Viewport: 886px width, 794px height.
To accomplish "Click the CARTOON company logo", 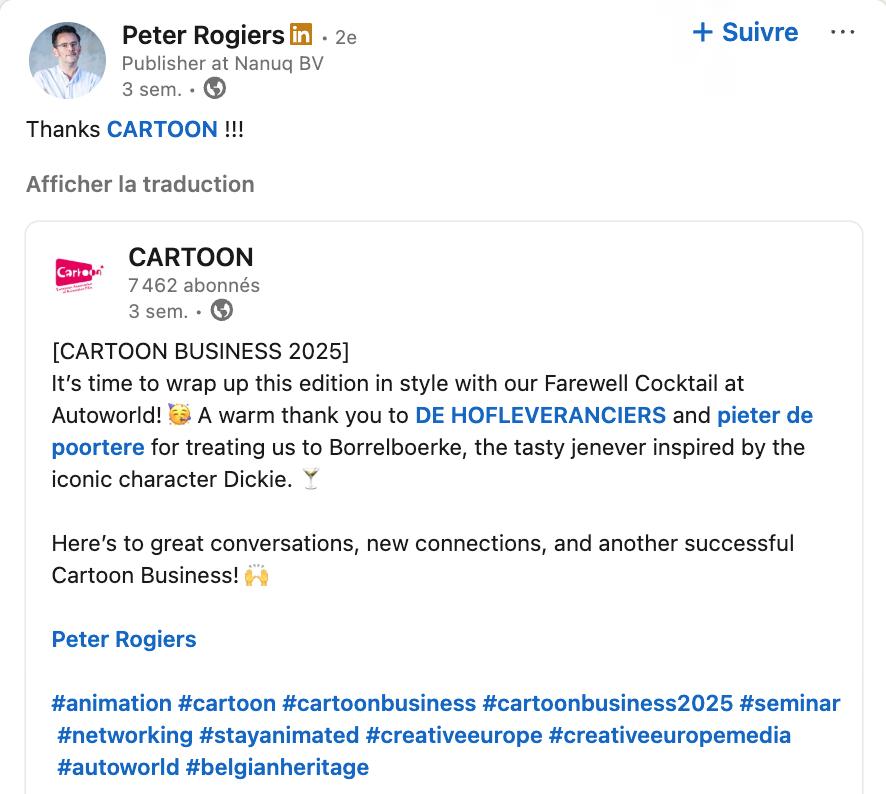I will click(x=80, y=273).
